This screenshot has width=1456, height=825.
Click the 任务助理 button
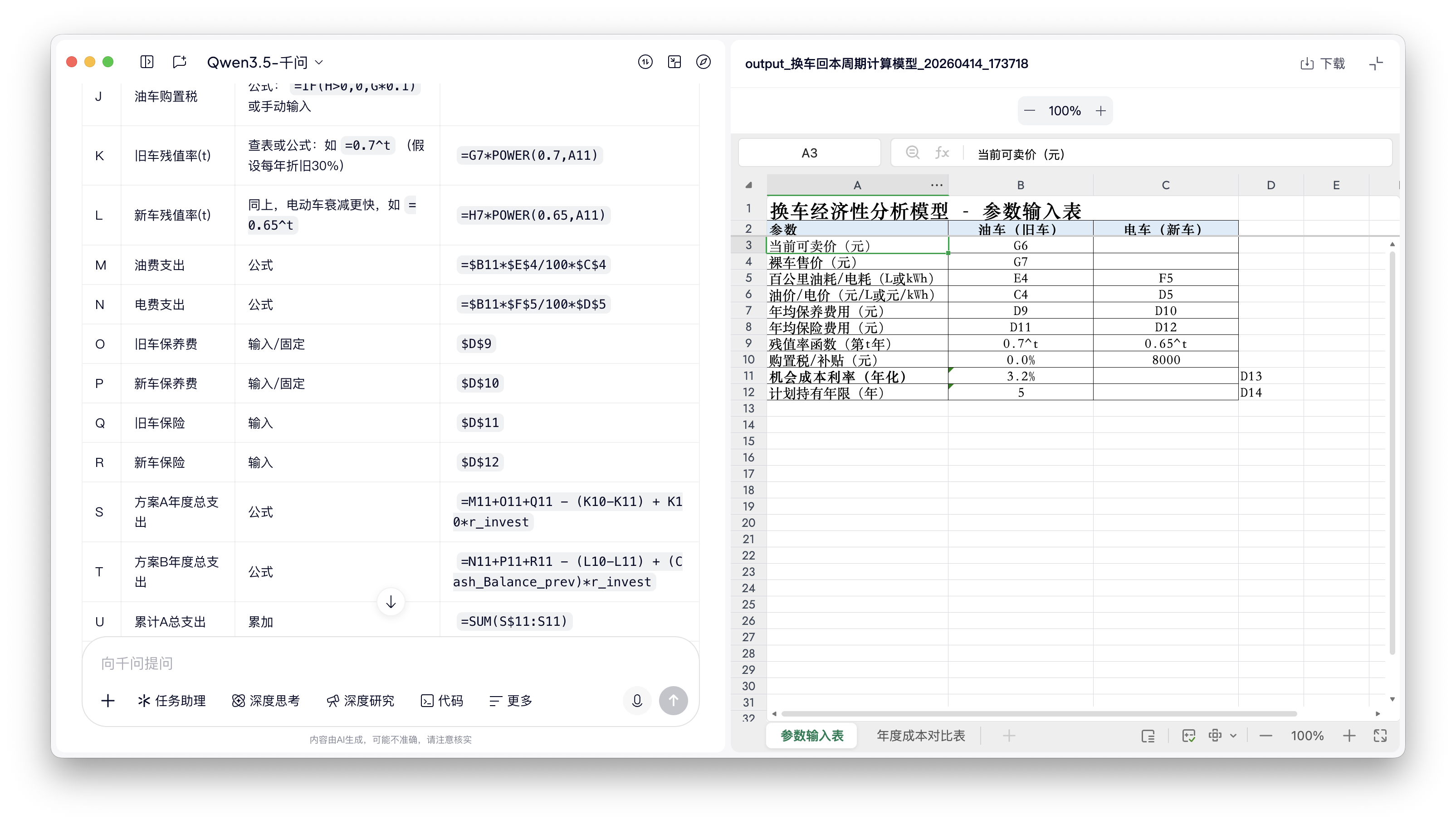click(171, 701)
